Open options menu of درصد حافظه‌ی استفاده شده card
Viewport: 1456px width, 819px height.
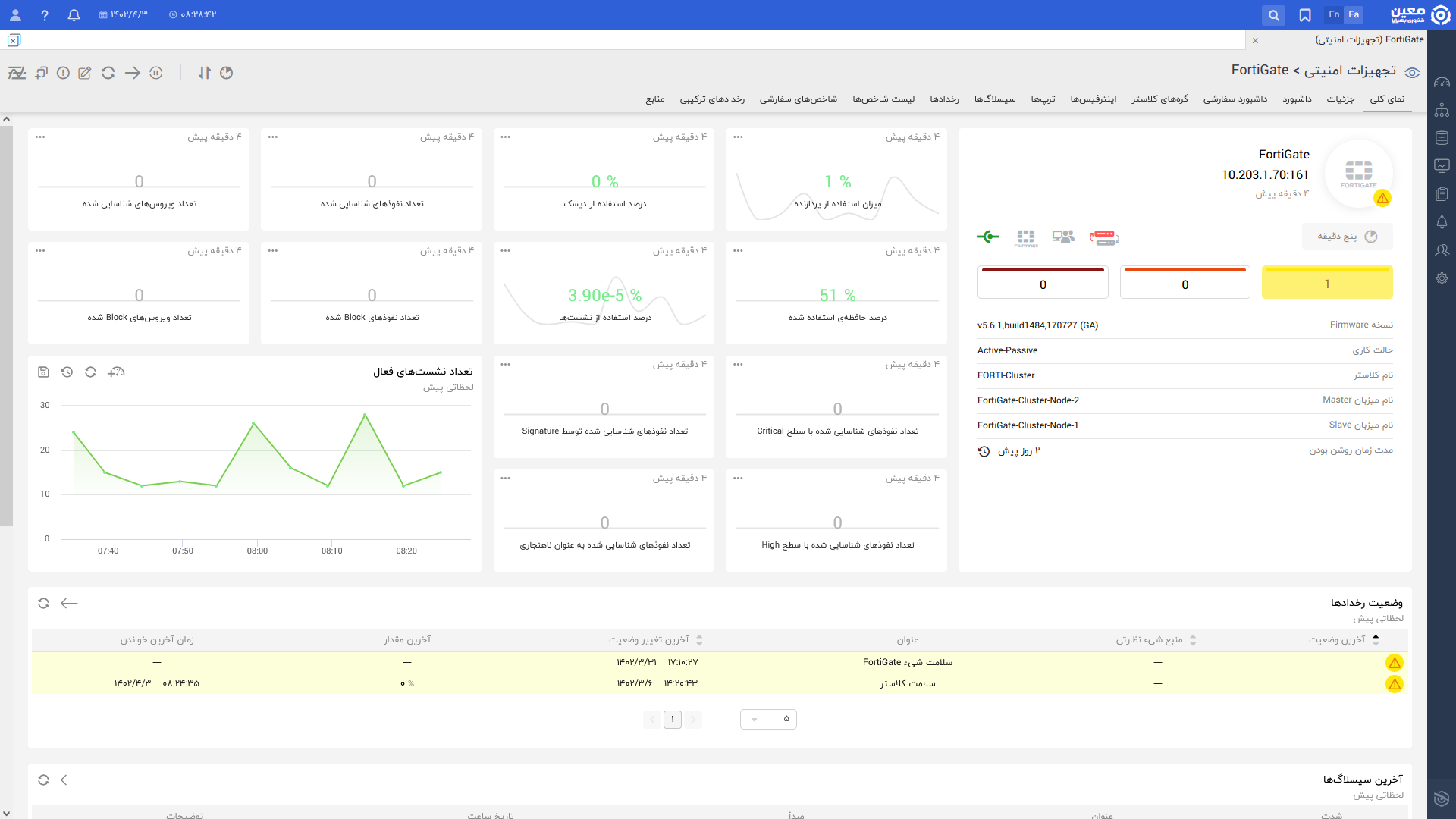coord(738,251)
